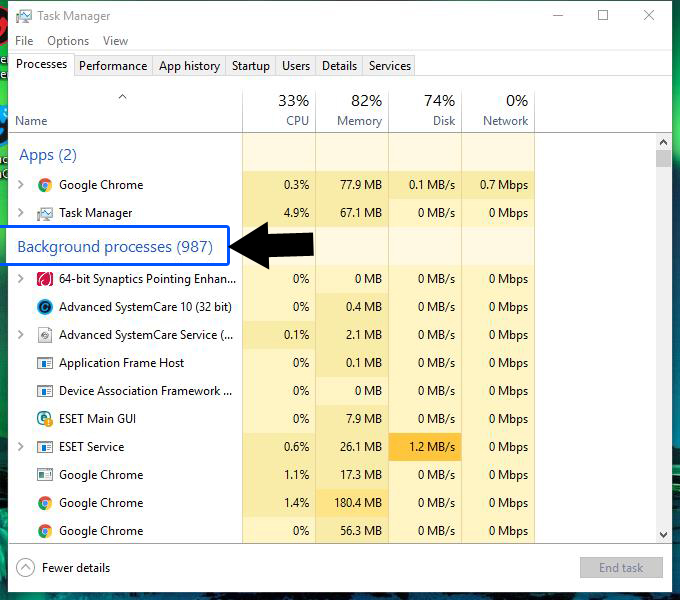Switch to the Details tab
This screenshot has height=600, width=680.
tap(340, 66)
